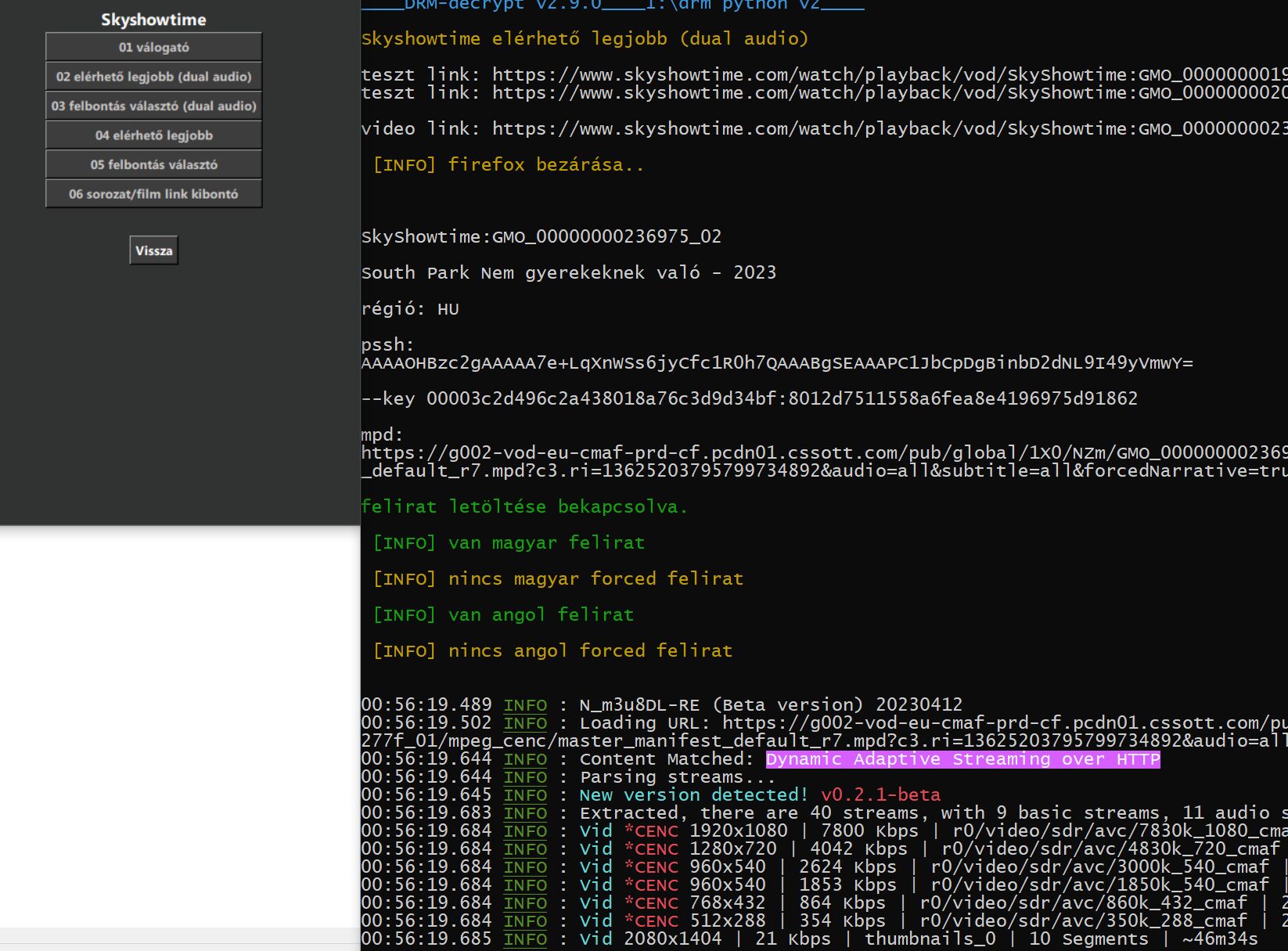The width and height of the screenshot is (1288, 951).
Task: Launch 06 sorozat/film link kibontó
Action: 153,194
